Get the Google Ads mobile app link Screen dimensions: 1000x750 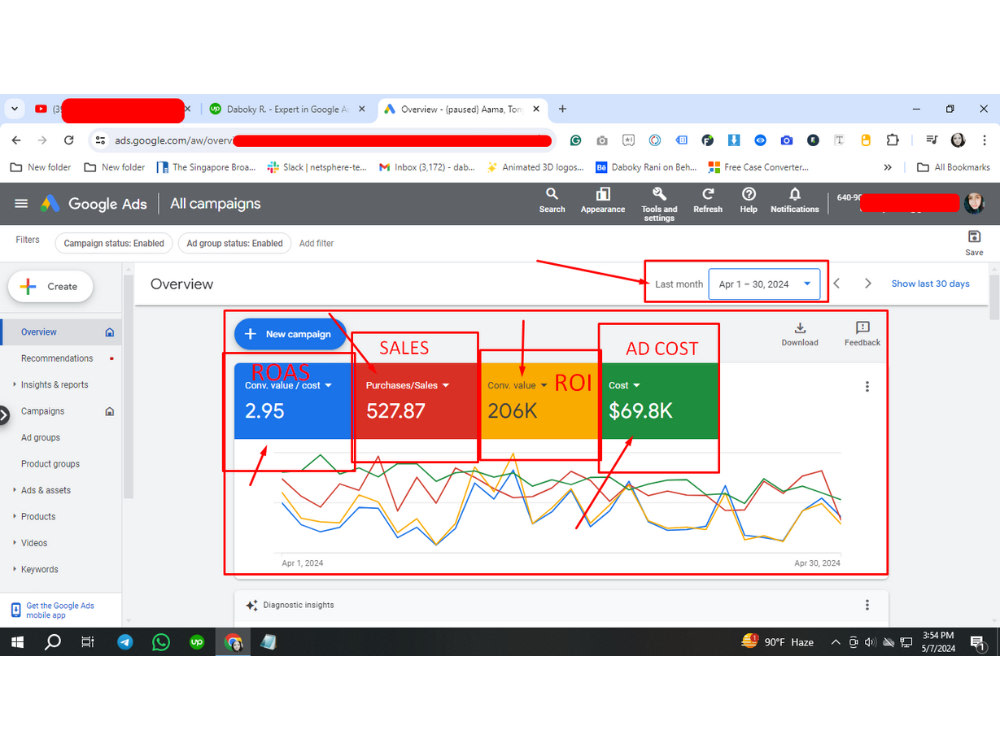click(60, 610)
